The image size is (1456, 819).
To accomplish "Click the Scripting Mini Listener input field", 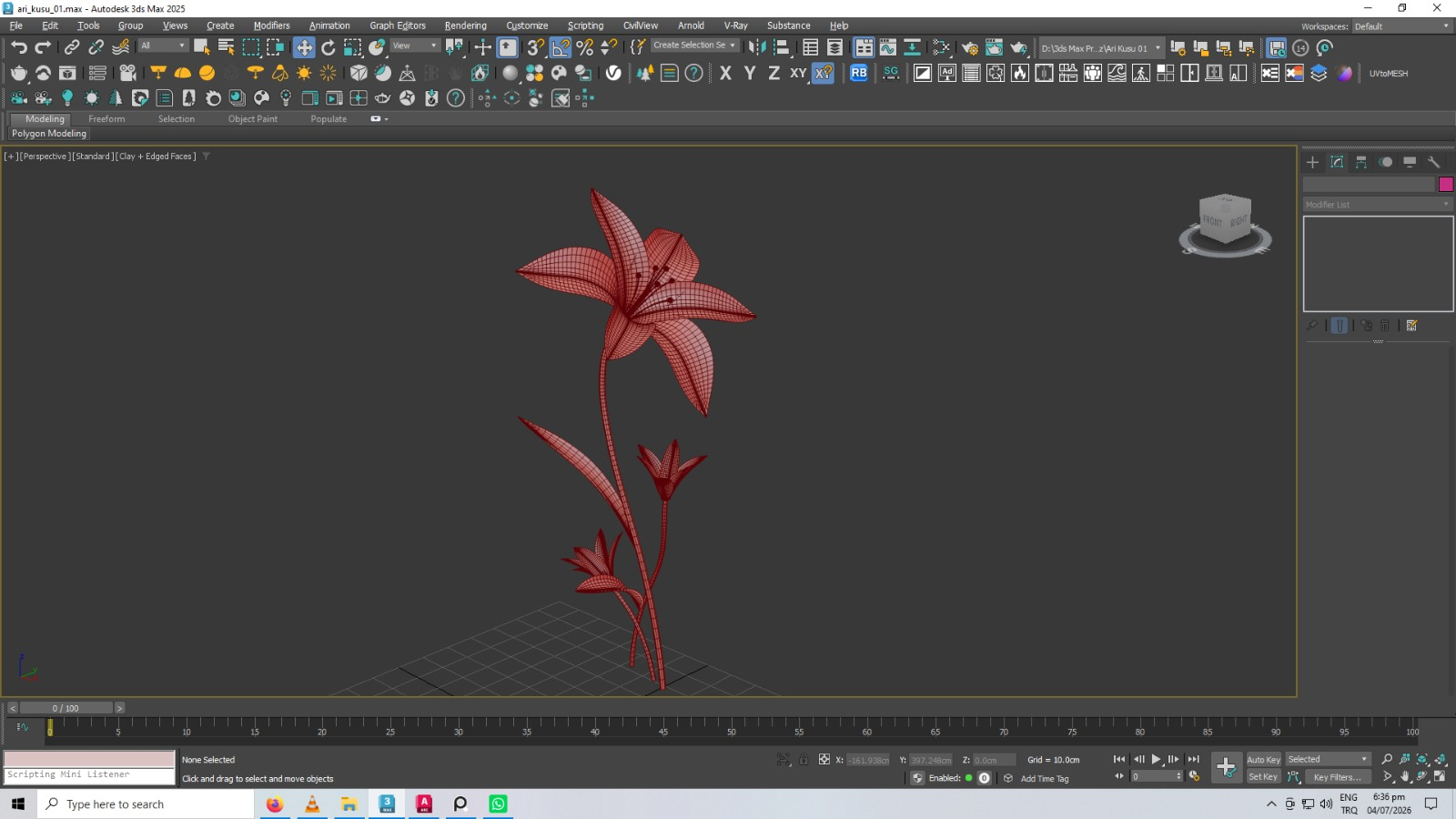I will (89, 775).
